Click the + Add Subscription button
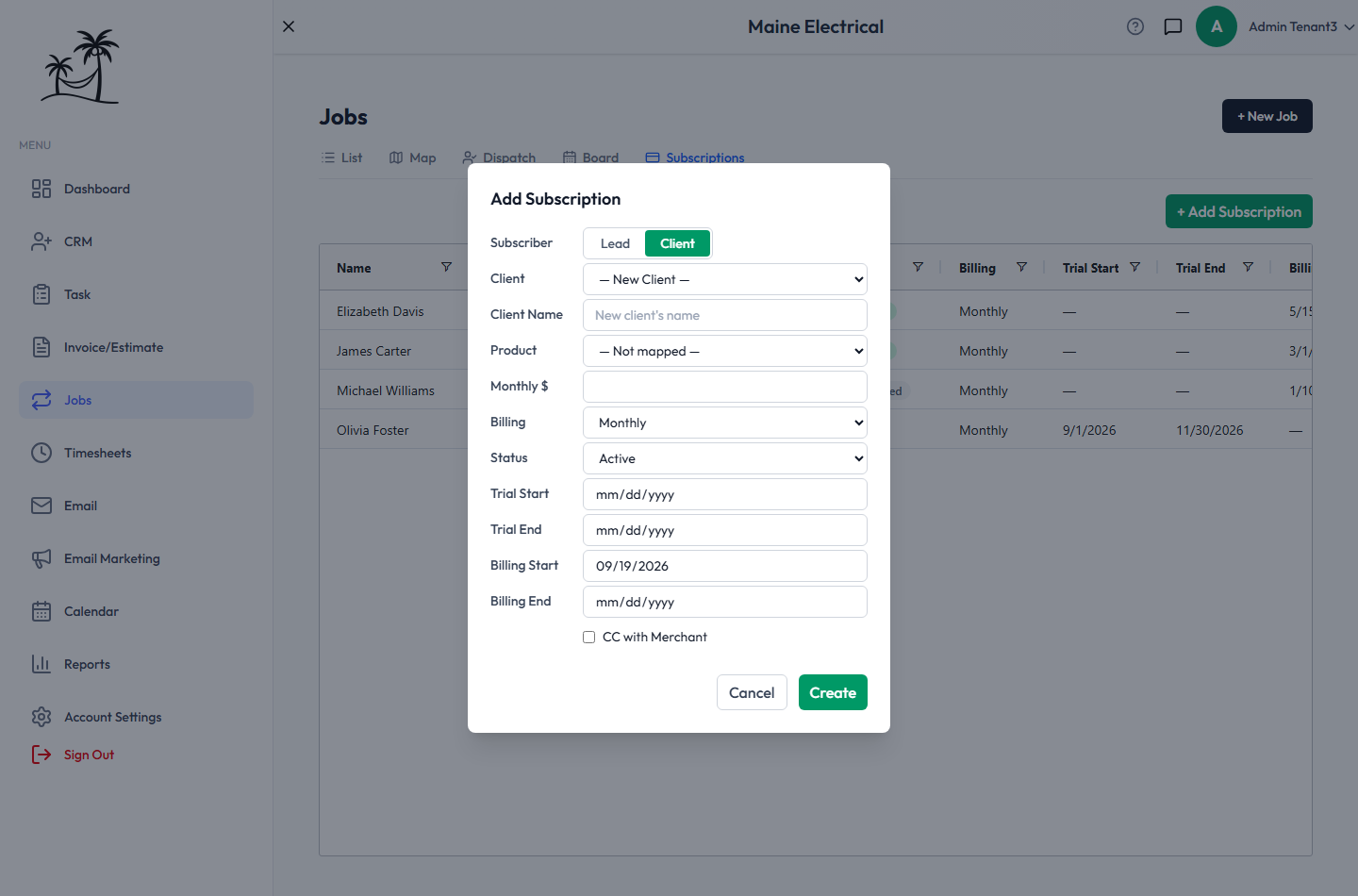 pyautogui.click(x=1239, y=211)
